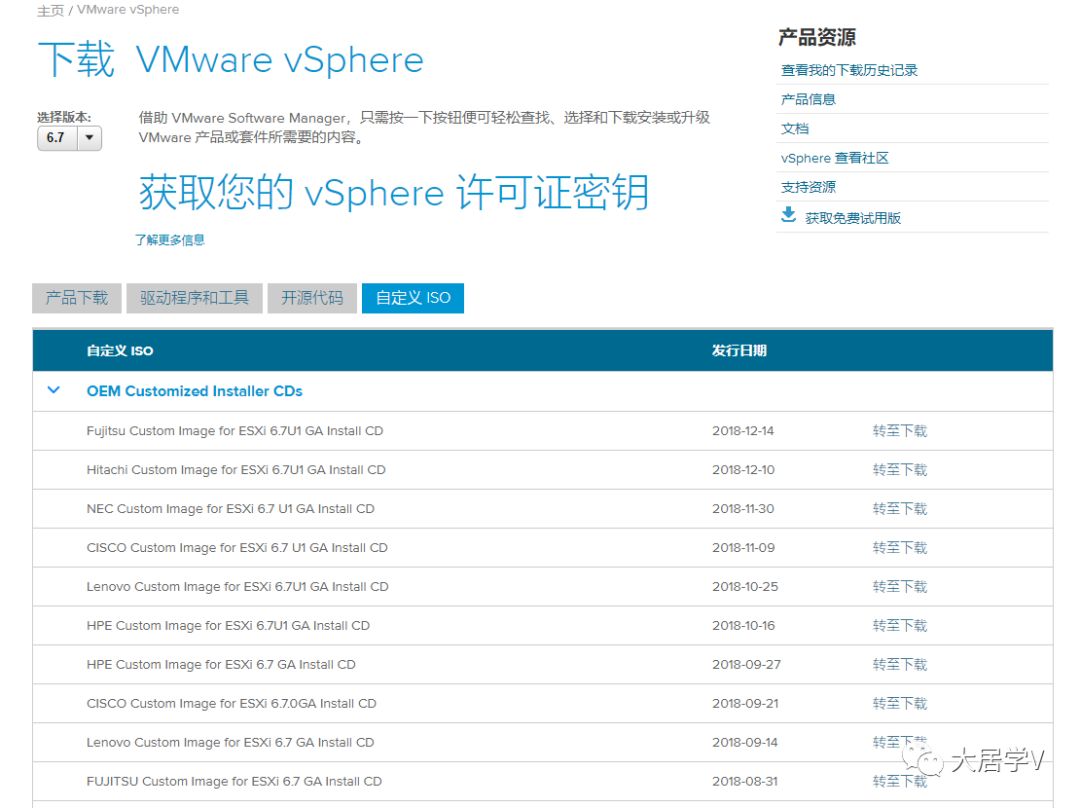Open the version 6.7 dropdown
1080x808 pixels.
tap(69, 138)
